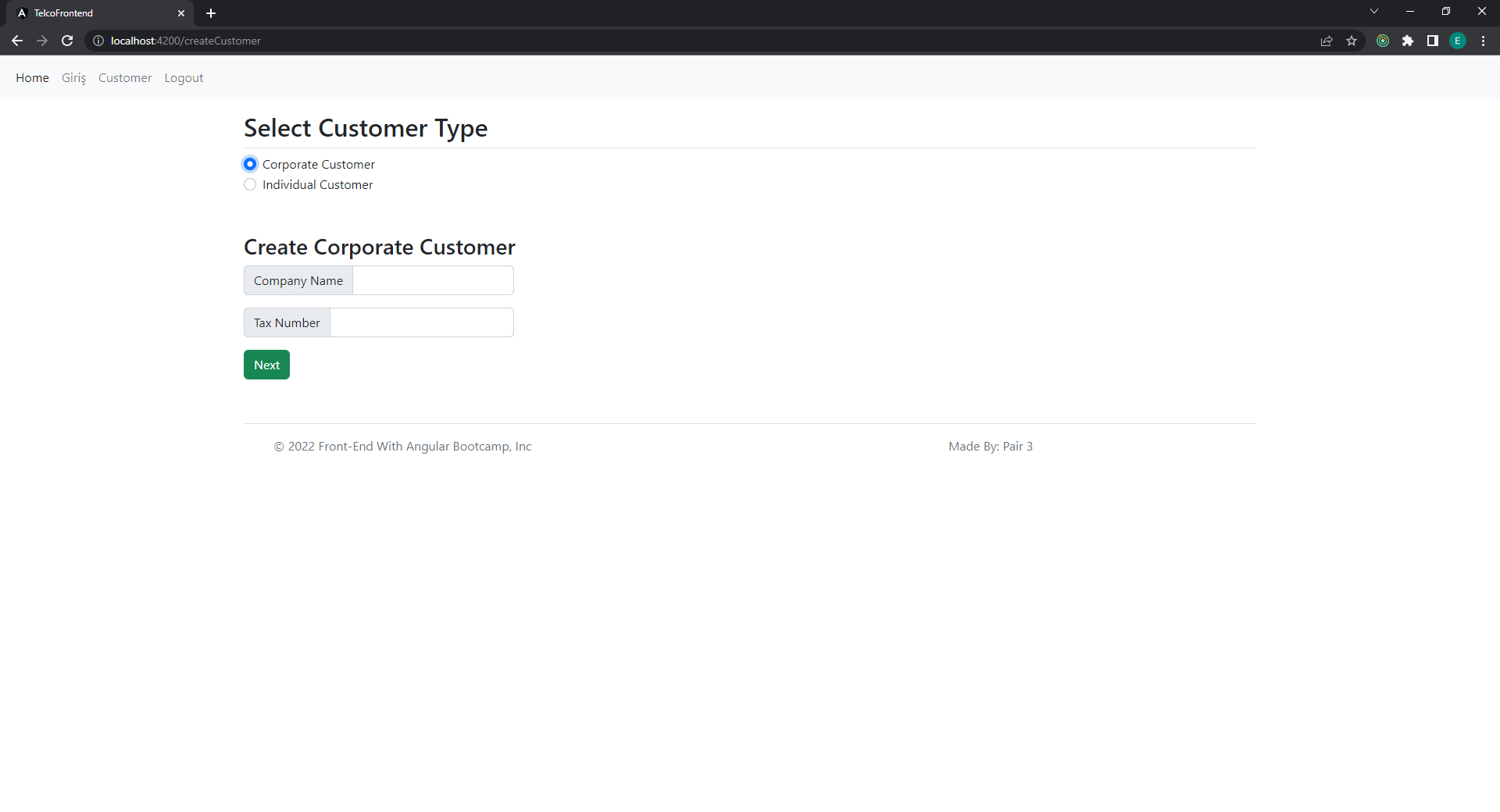Click the back navigation arrow
Viewport: 1500px width, 812px height.
coord(17,41)
